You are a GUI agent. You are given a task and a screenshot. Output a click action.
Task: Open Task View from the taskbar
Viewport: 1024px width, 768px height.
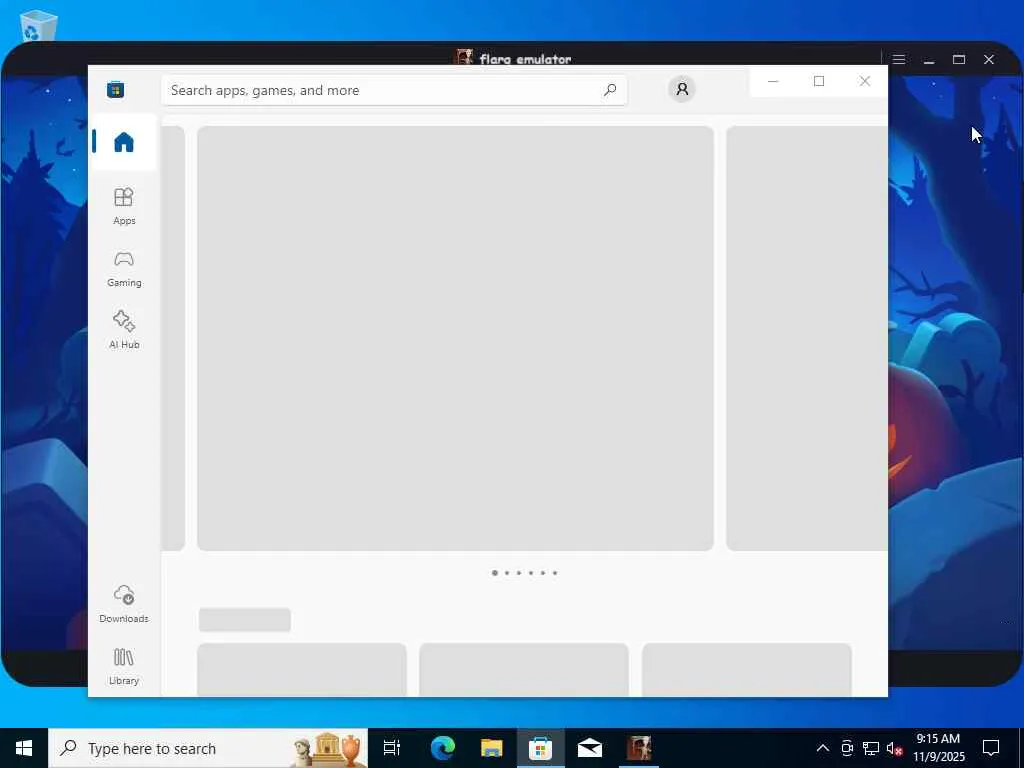click(392, 748)
